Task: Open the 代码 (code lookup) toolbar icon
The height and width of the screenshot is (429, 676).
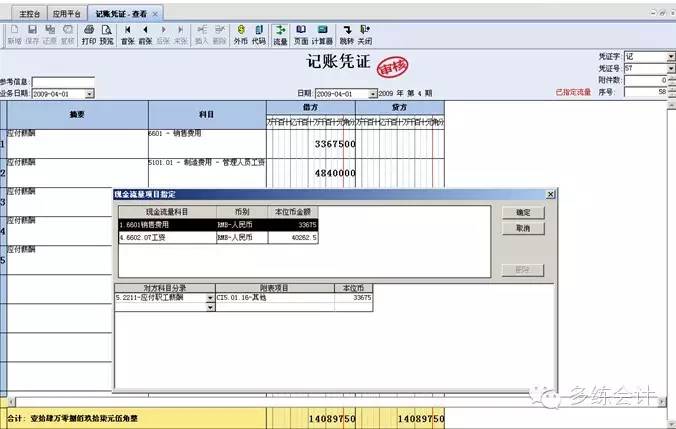Action: [x=259, y=34]
